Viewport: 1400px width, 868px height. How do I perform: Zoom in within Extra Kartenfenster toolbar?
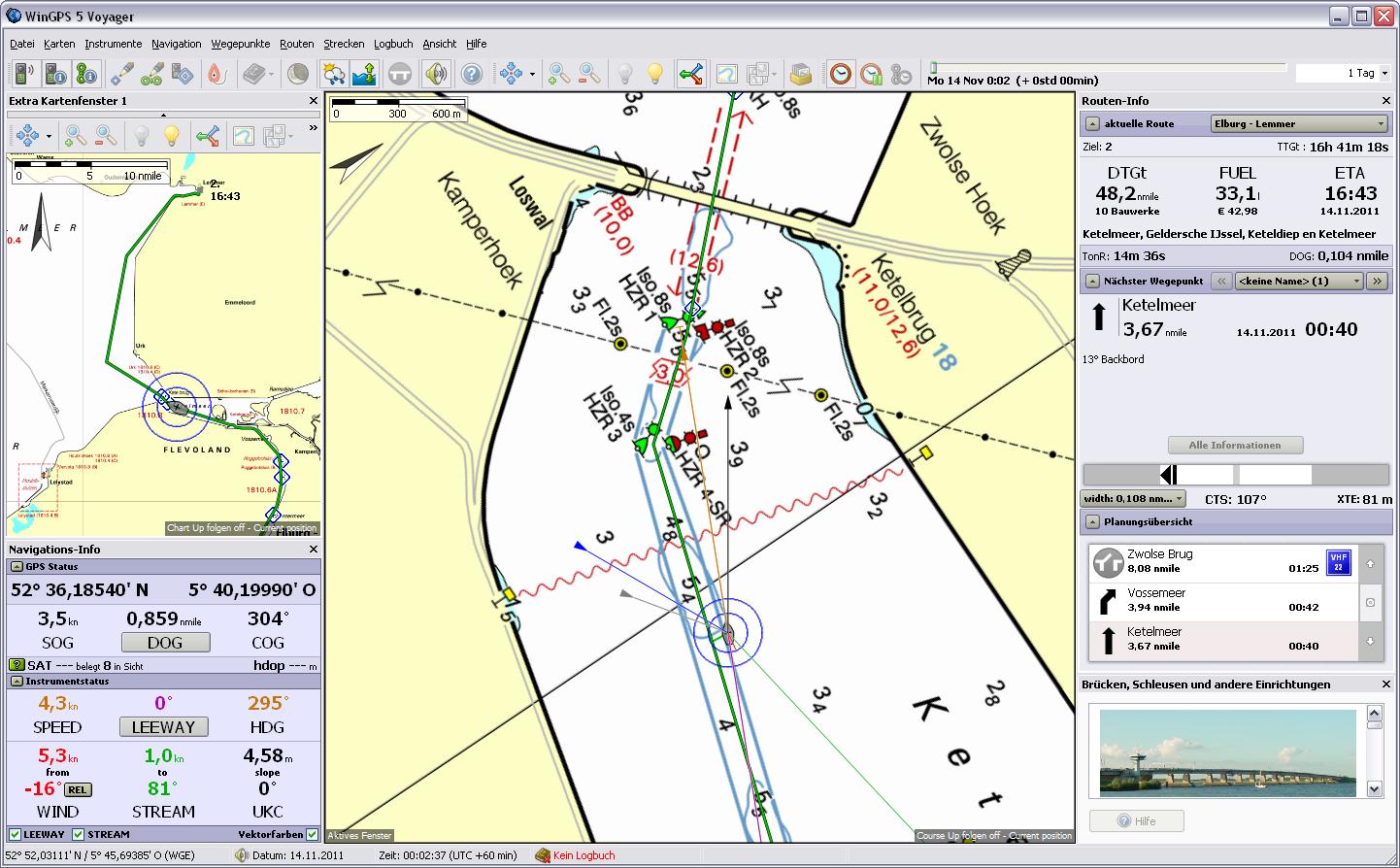point(76,136)
